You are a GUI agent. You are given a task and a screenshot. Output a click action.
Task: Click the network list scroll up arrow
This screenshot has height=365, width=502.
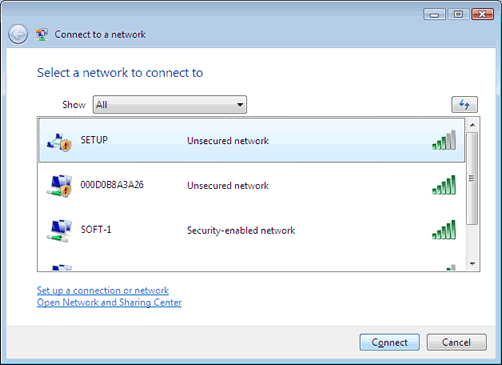pos(472,125)
